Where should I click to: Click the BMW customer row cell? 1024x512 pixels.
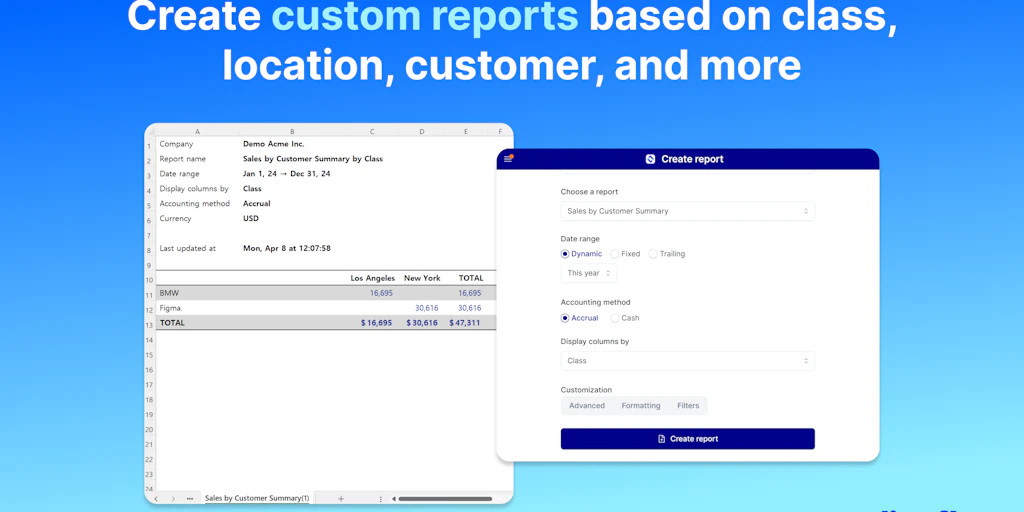point(168,293)
